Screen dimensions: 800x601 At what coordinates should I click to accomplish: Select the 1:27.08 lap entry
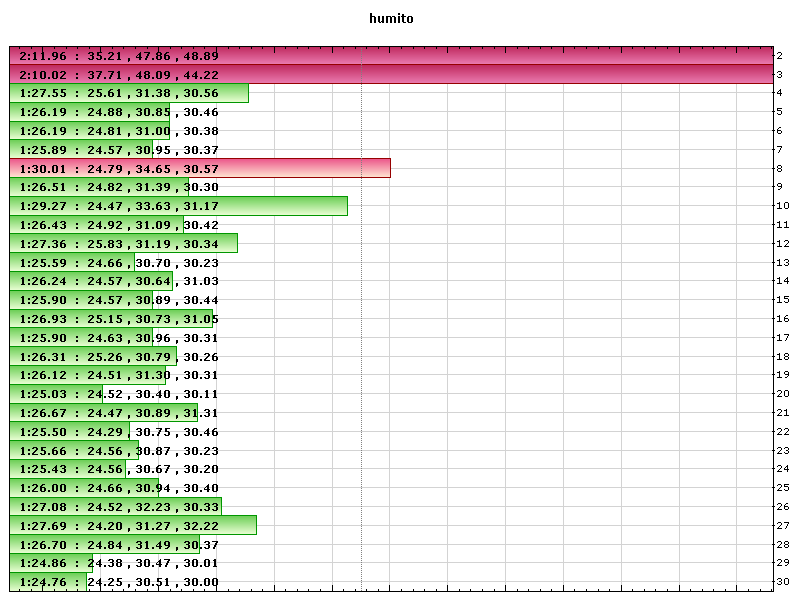100,506
